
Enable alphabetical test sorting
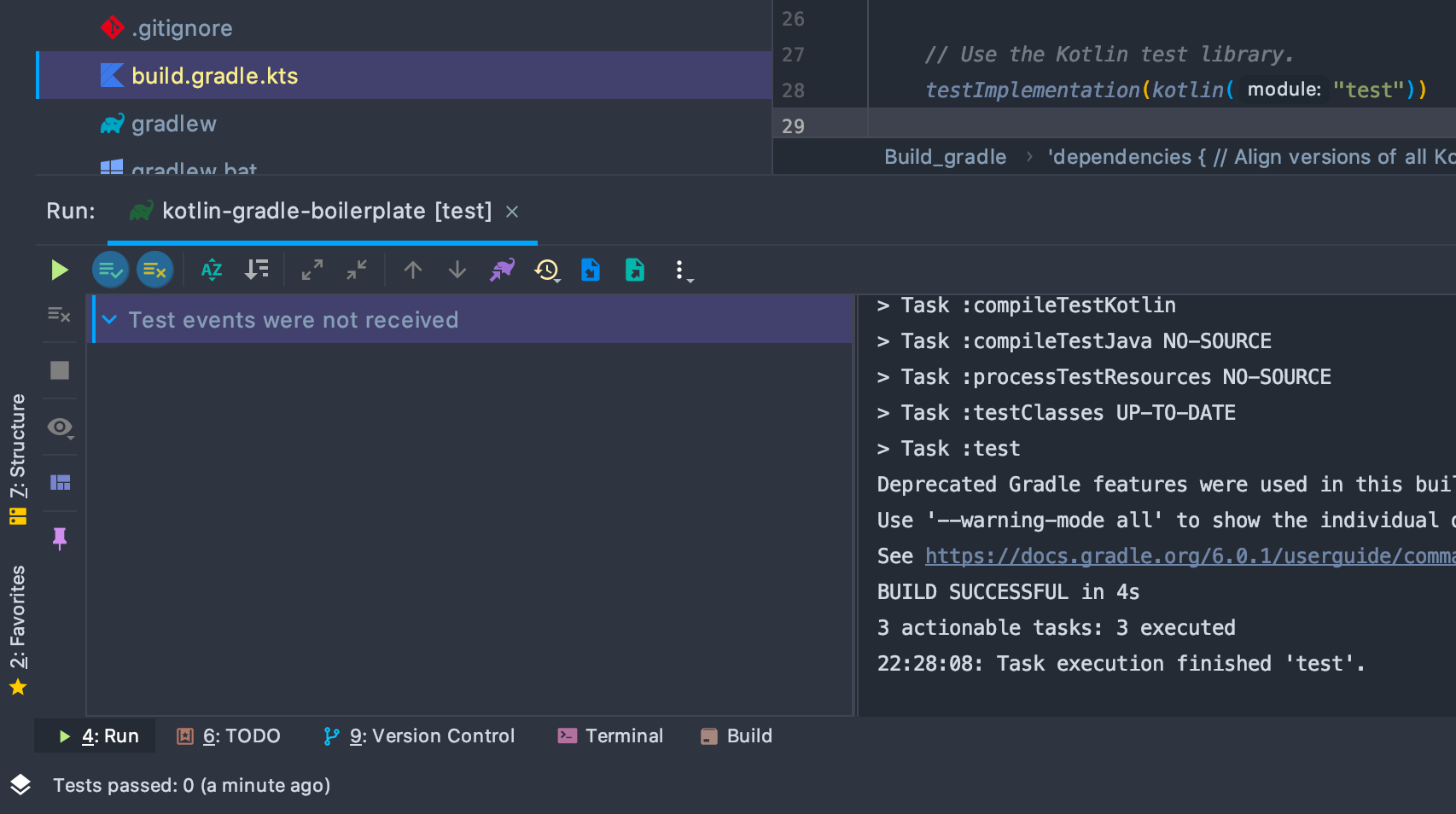(211, 270)
